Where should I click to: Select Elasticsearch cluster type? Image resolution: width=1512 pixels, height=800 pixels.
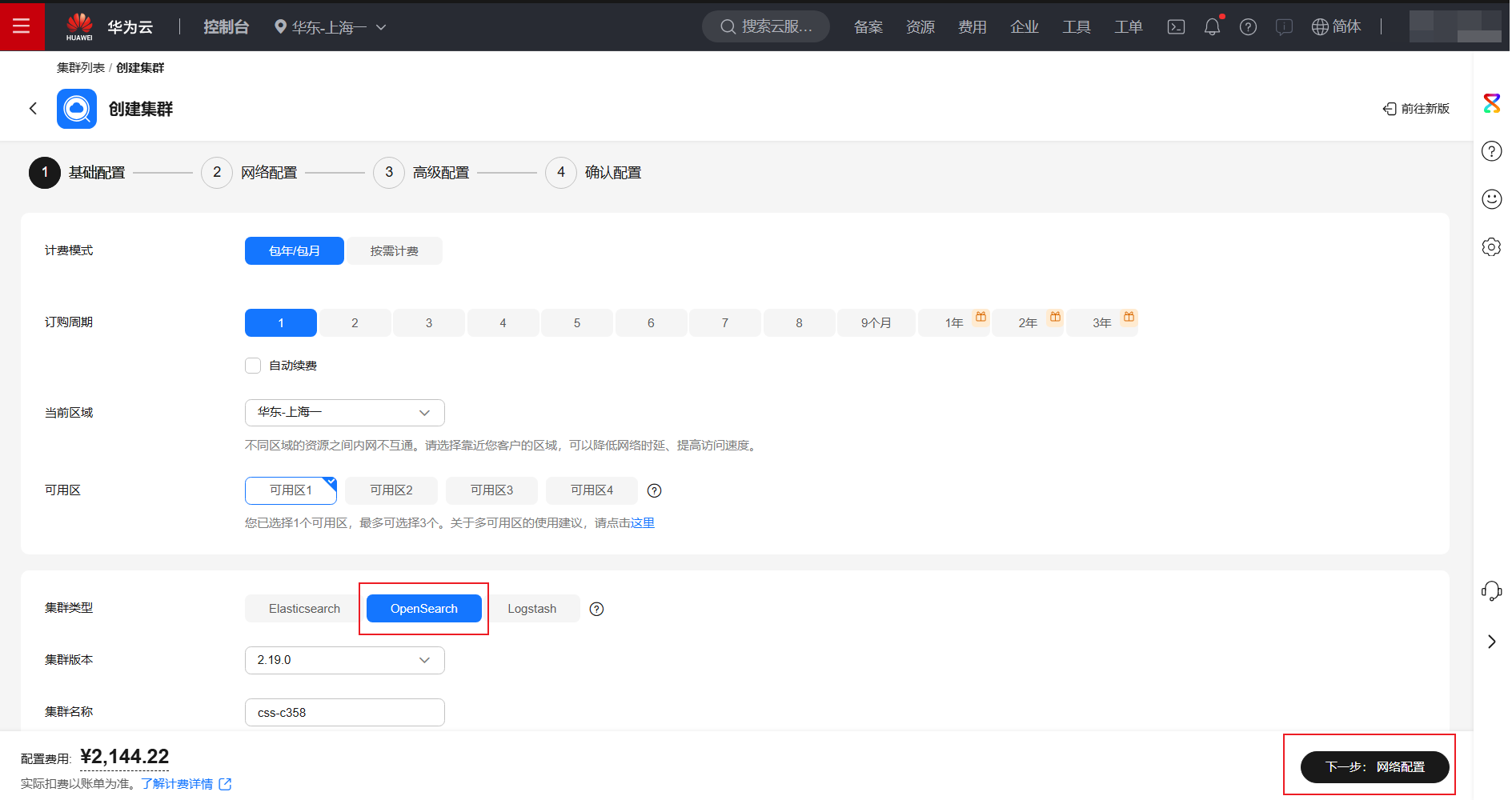click(x=304, y=609)
